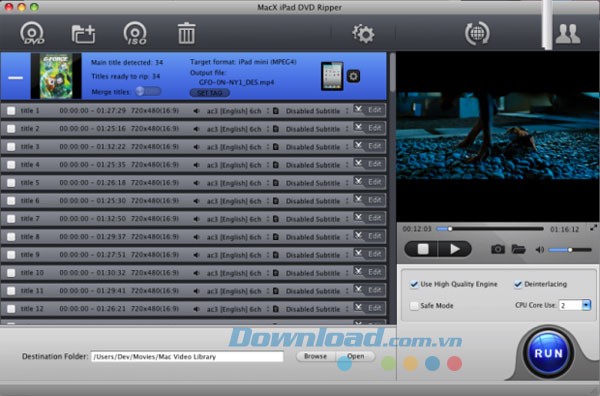Click the SET TAG button
This screenshot has height=396, width=600.
coord(210,93)
